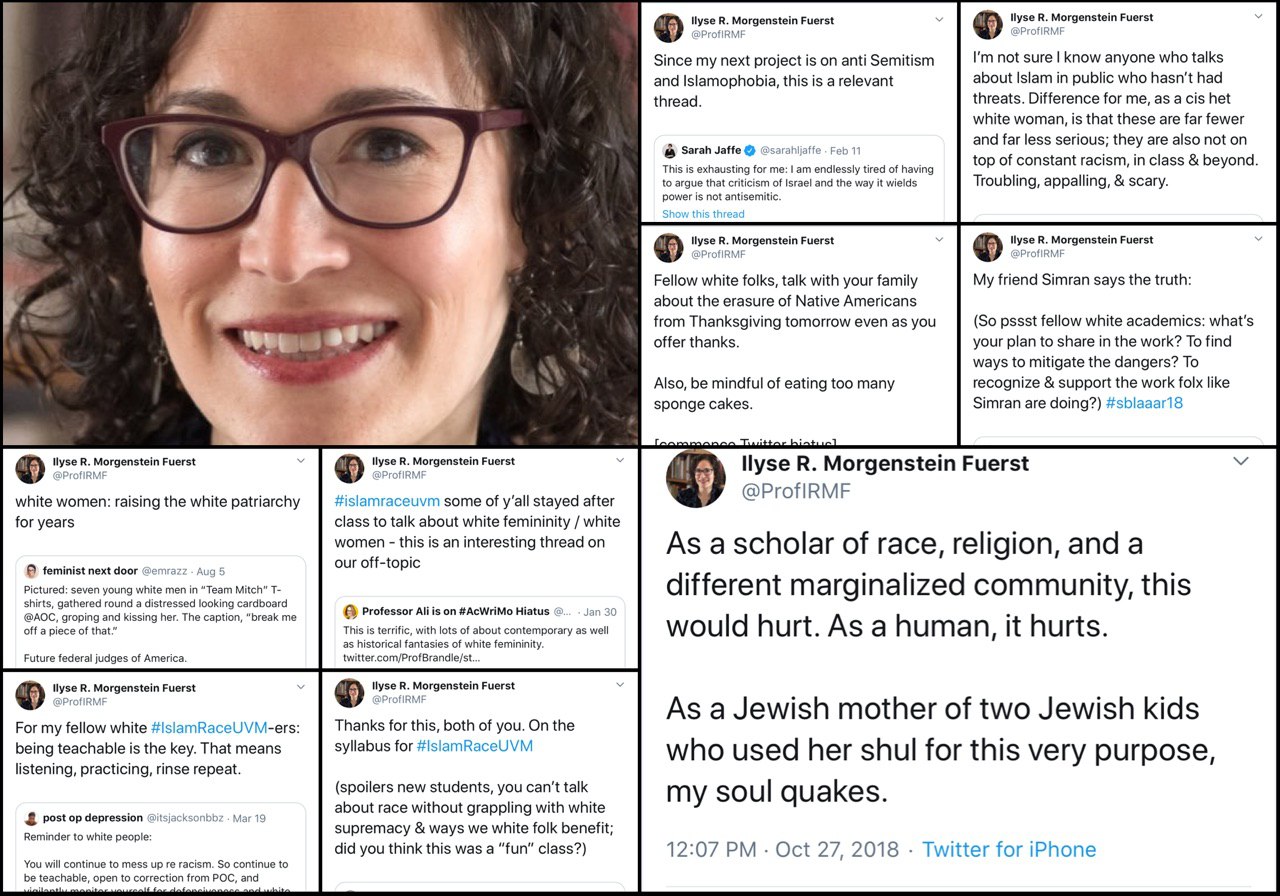Click the 'Show this thread' link

tap(703, 214)
